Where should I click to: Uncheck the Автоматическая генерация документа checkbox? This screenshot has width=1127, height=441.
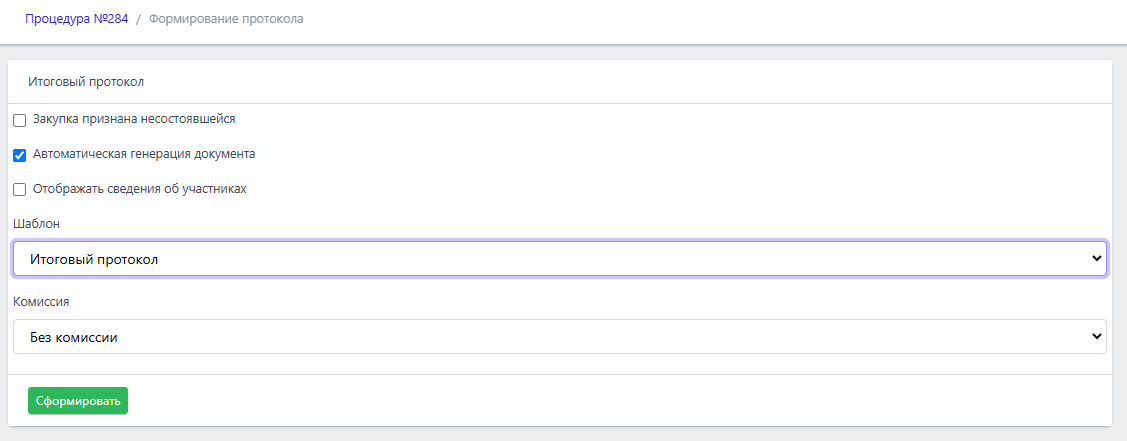19,155
